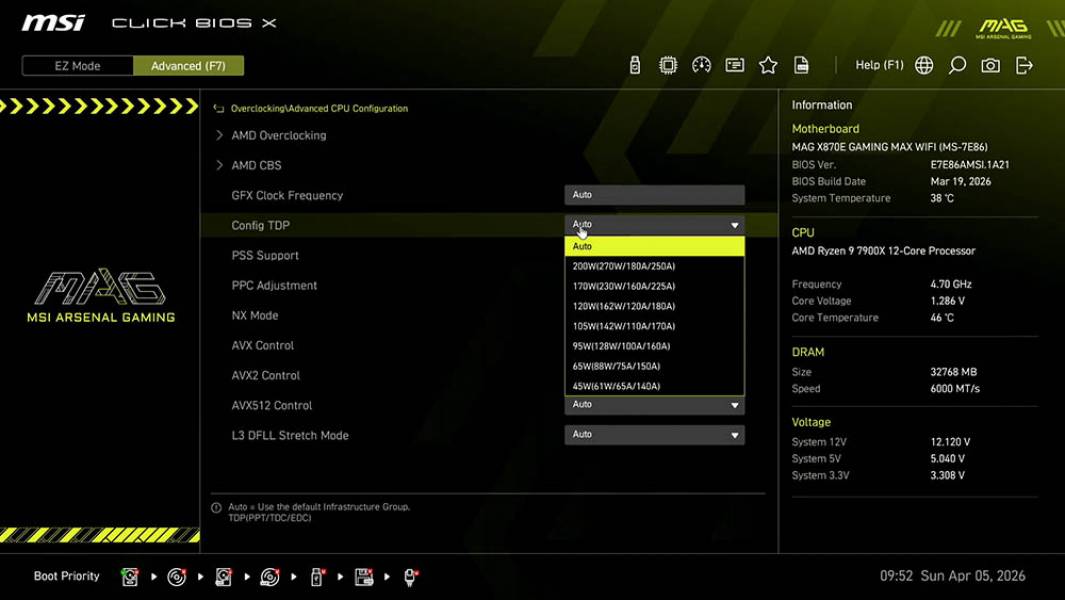The image size is (1065, 600).
Task: Open the M-Flash BIOS update icon
Action: click(635, 65)
